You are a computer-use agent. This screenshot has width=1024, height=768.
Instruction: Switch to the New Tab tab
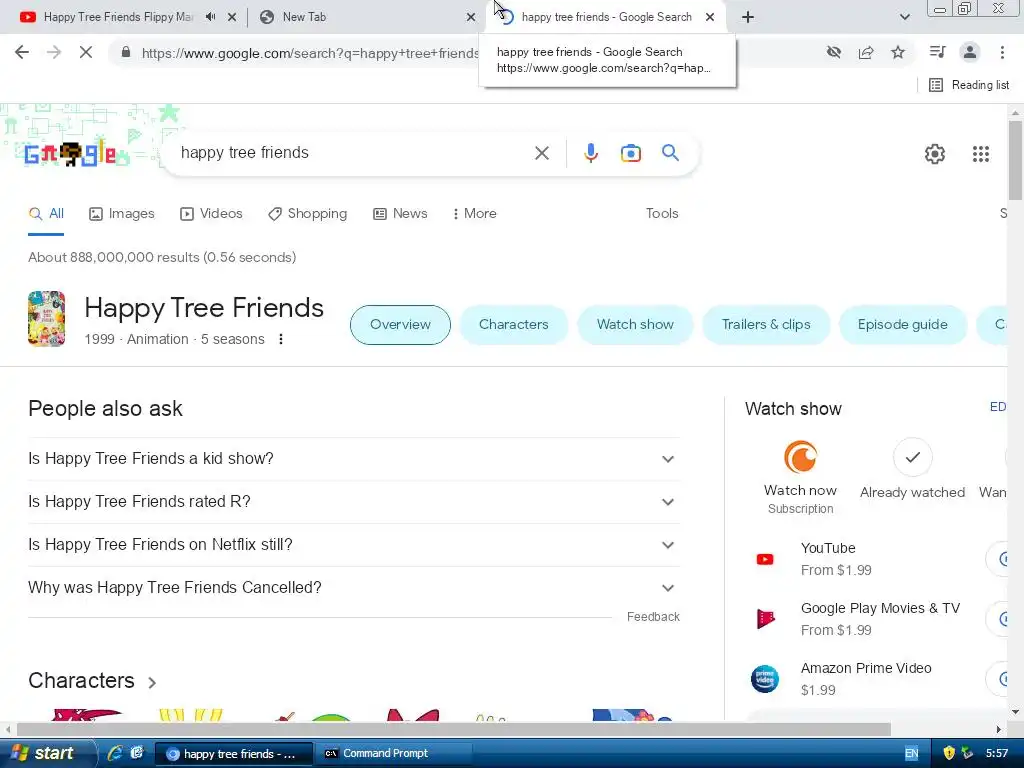[x=366, y=17]
